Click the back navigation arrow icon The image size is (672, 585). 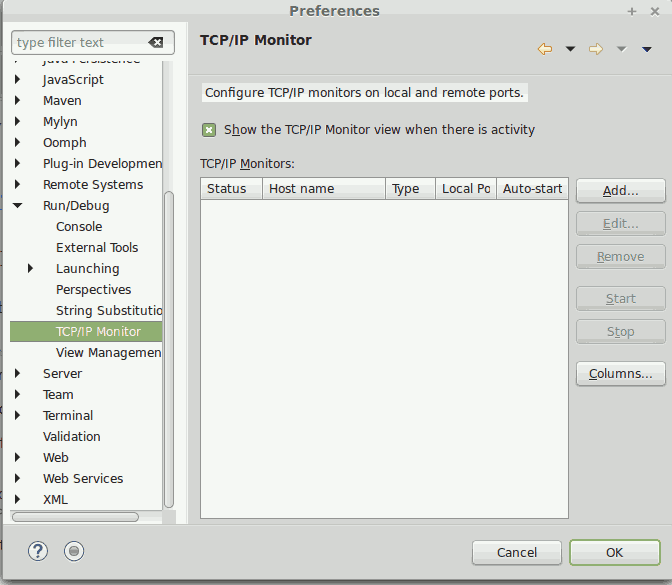pyautogui.click(x=545, y=49)
